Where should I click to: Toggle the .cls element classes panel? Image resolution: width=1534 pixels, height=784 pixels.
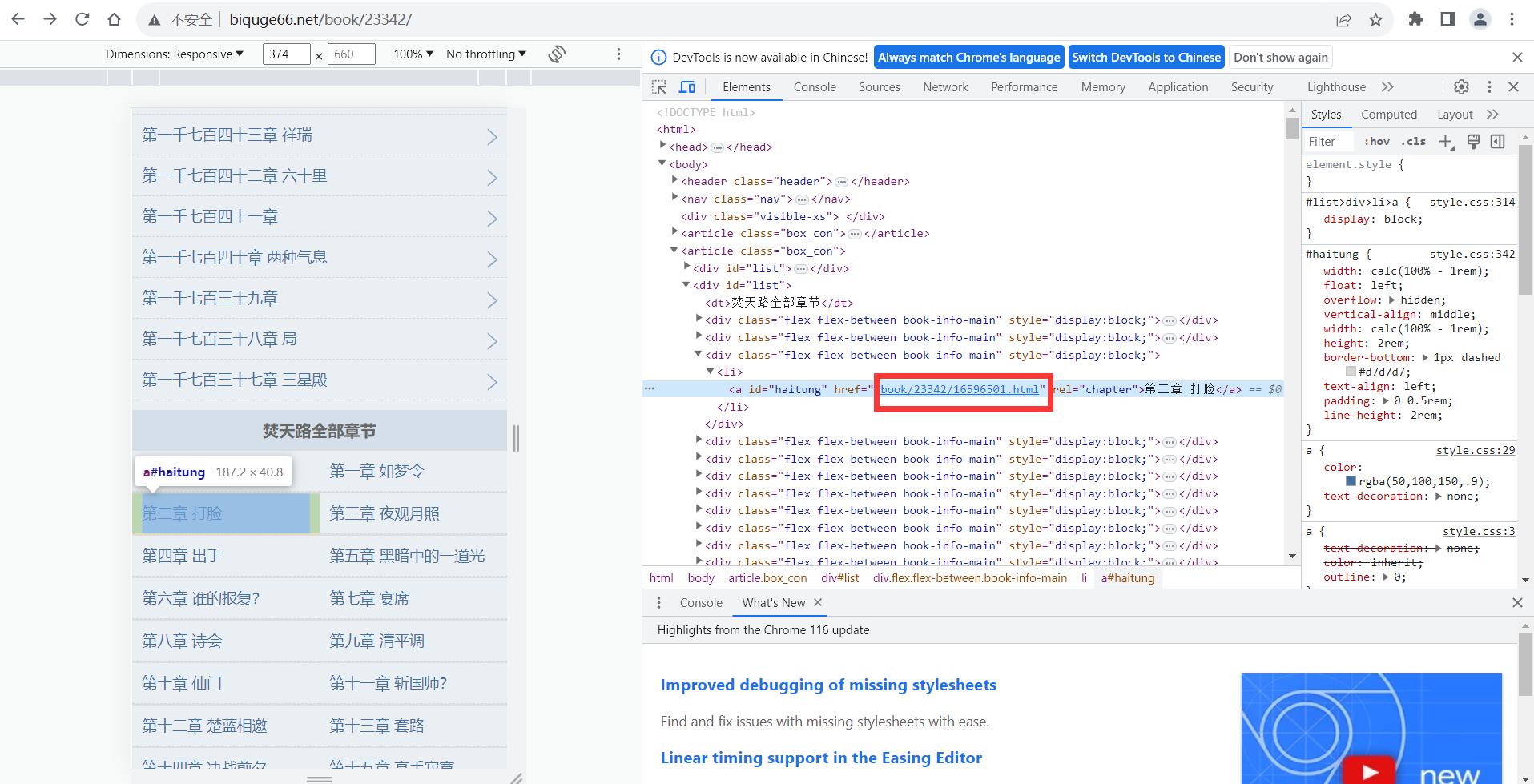tap(1414, 142)
